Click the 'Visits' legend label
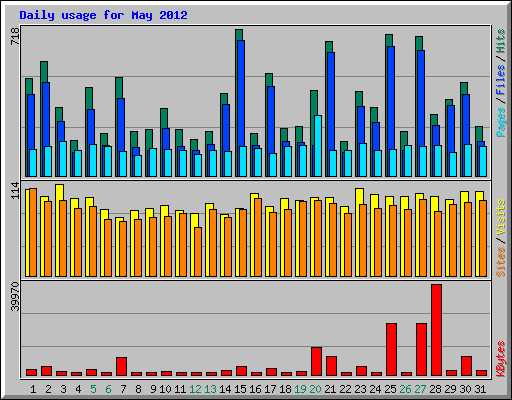This screenshot has height=400, width=512. 500,217
